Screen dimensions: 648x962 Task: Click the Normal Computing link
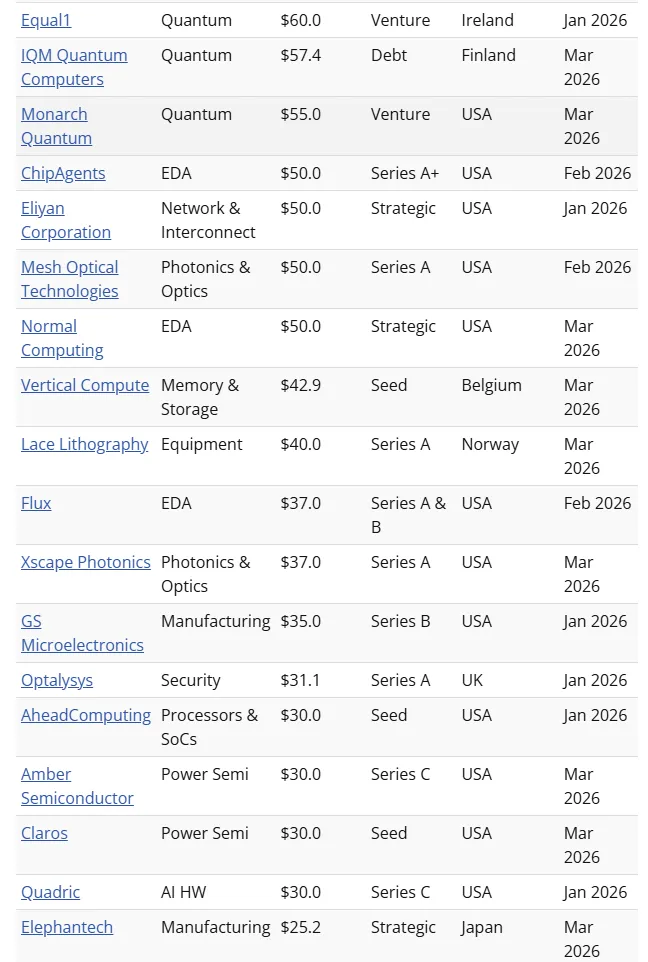point(49,326)
